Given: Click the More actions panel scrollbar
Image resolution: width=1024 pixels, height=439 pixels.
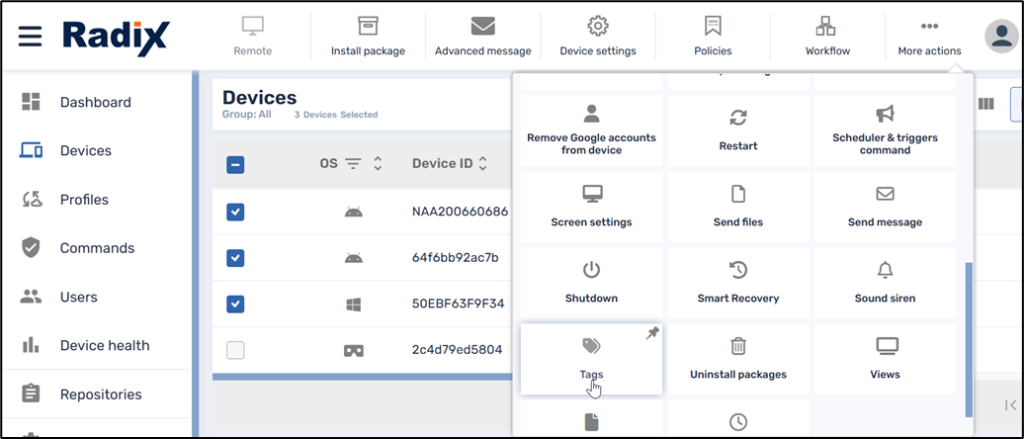Looking at the screenshot, I should [967, 338].
